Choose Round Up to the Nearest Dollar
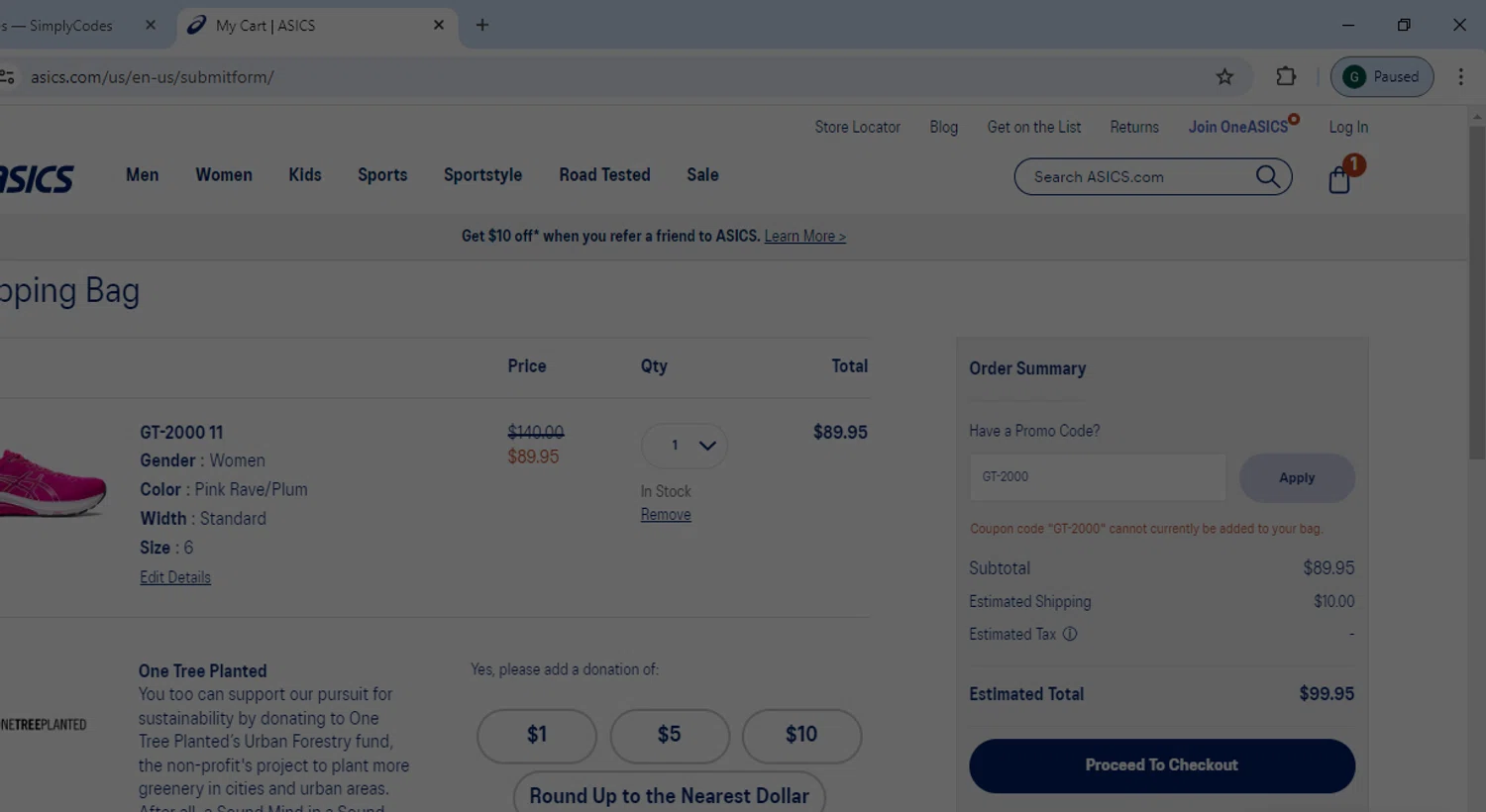The image size is (1486, 812). [x=669, y=794]
